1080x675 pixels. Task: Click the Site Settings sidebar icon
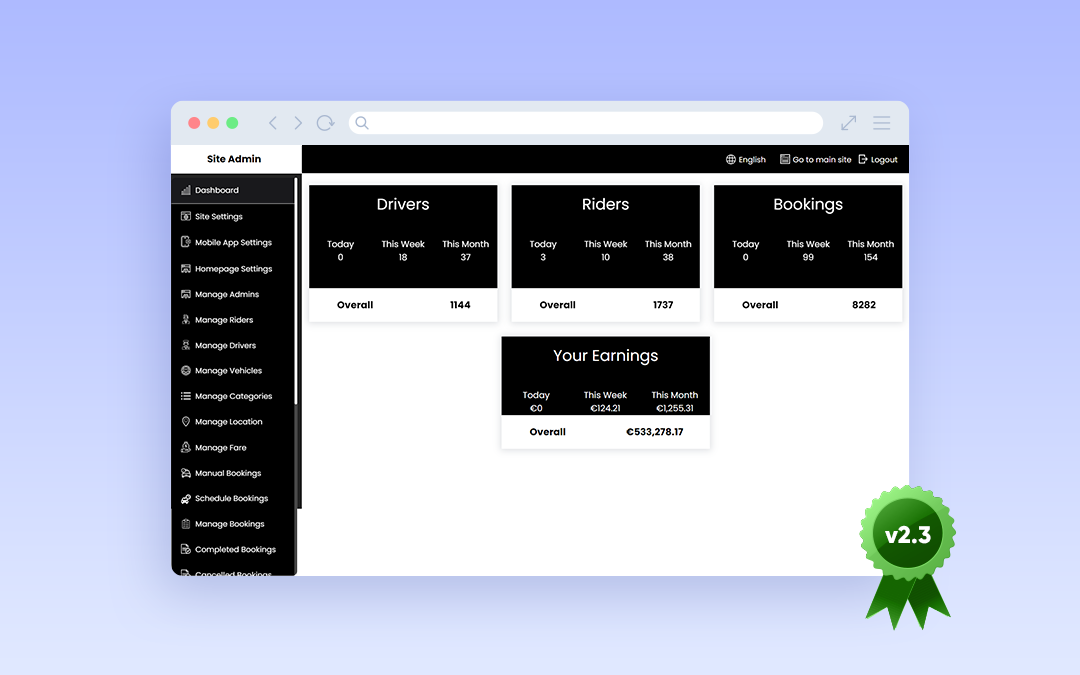click(x=186, y=216)
